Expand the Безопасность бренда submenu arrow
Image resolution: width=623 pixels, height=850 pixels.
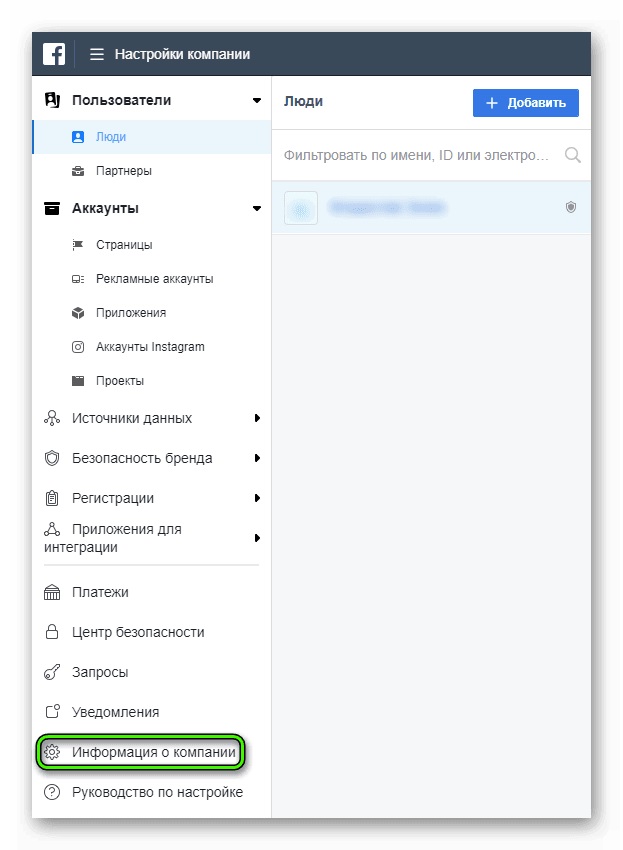pos(257,458)
